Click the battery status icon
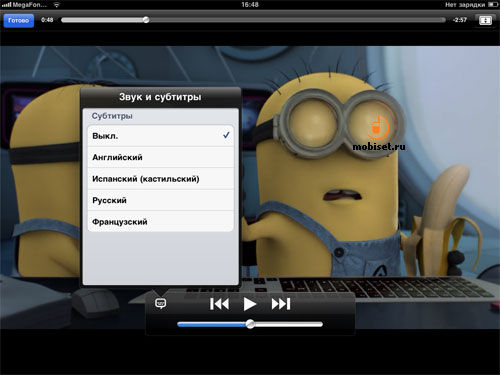 (x=493, y=5)
